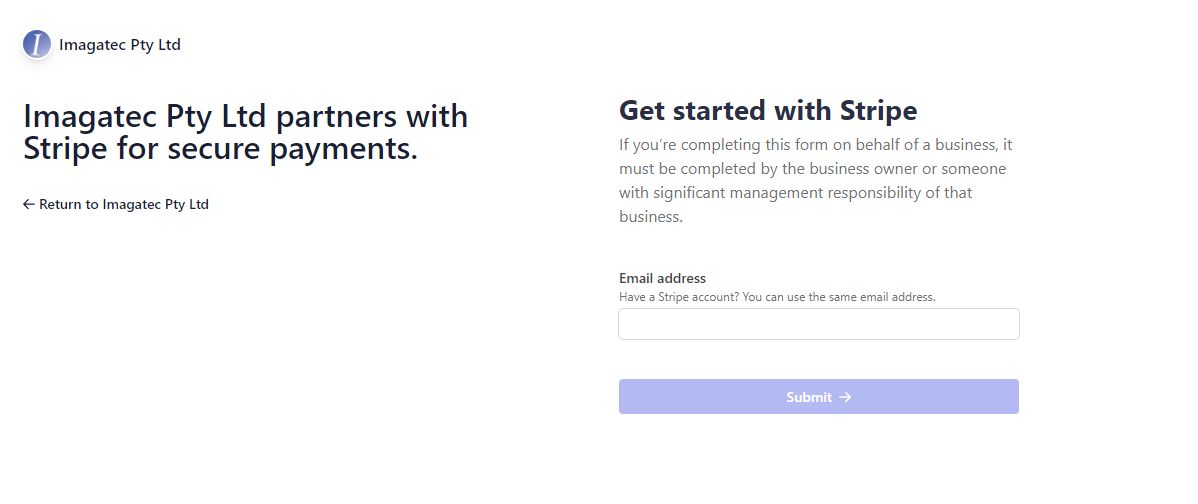The width and height of the screenshot is (1198, 504).
Task: Click the business owner description paragraph
Action: (x=816, y=180)
